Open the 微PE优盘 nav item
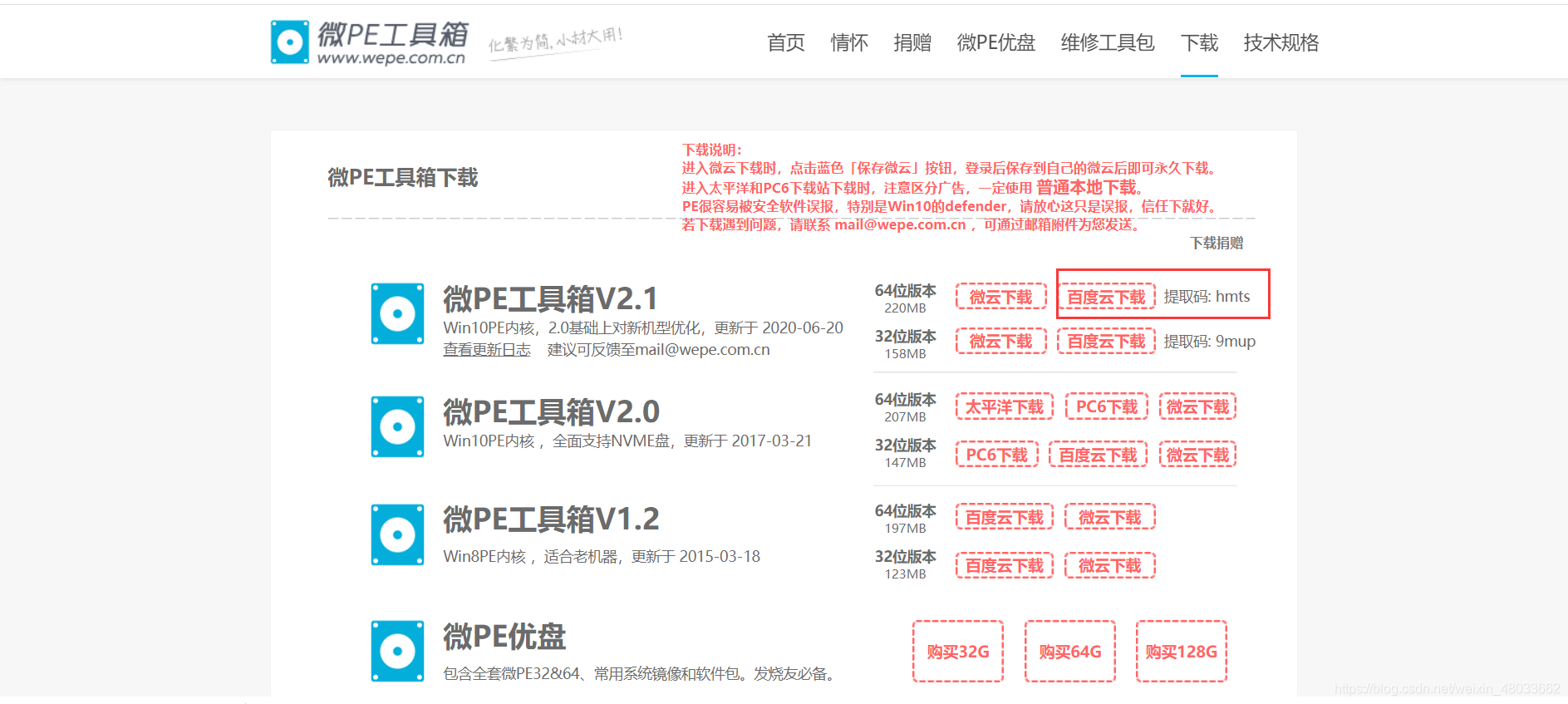The image size is (1568, 704). click(995, 42)
